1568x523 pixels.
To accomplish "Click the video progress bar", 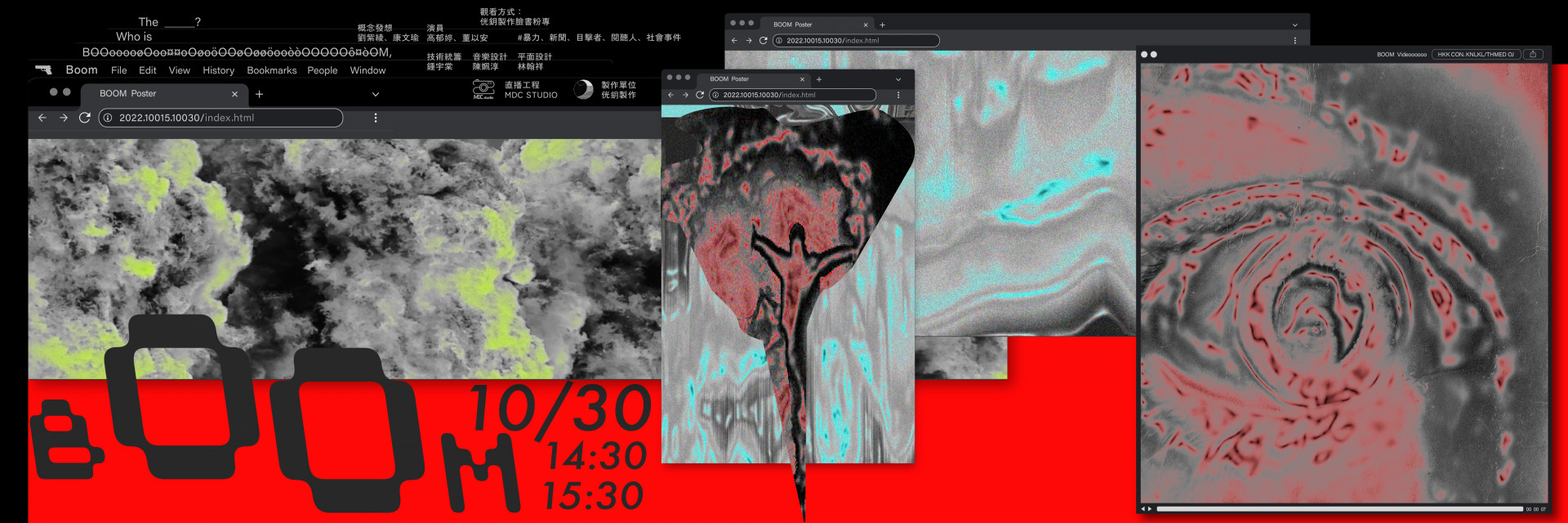I will (x=1339, y=509).
